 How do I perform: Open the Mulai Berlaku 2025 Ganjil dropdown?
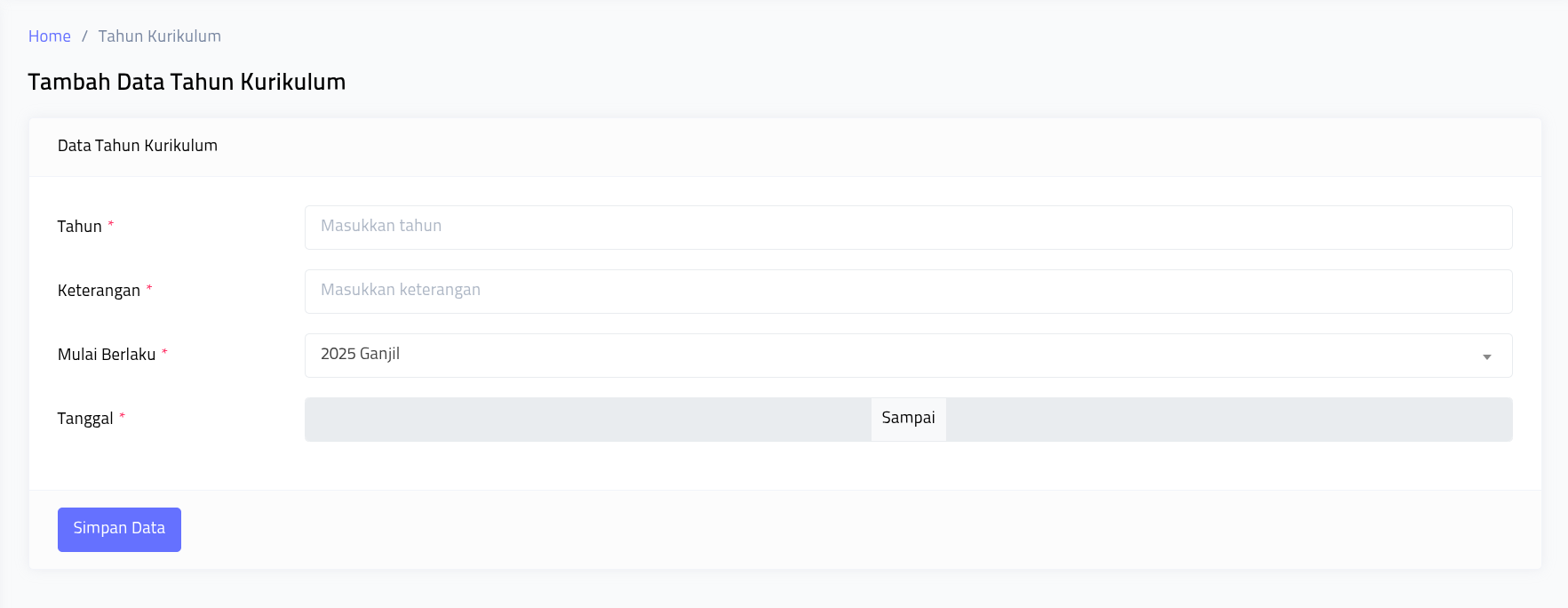point(888,356)
